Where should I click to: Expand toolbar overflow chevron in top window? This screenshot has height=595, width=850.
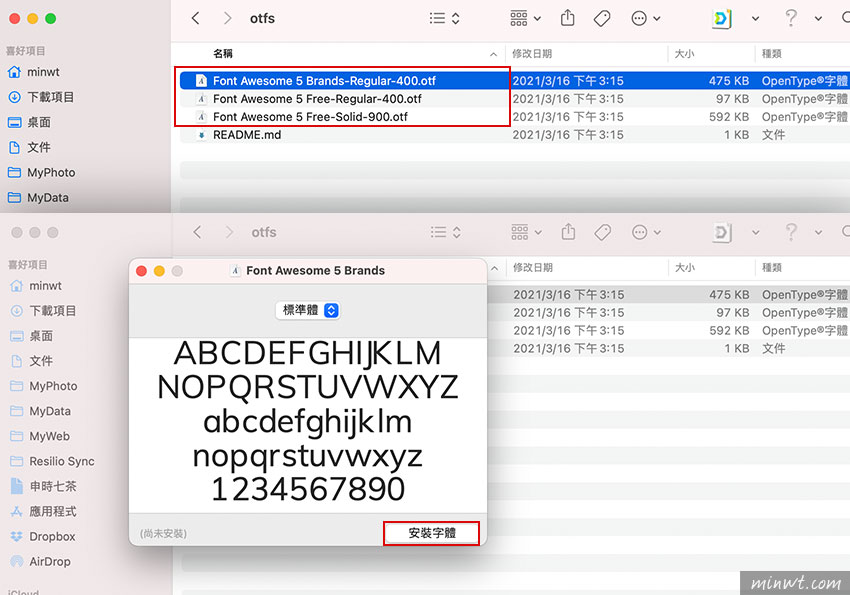click(x=818, y=18)
